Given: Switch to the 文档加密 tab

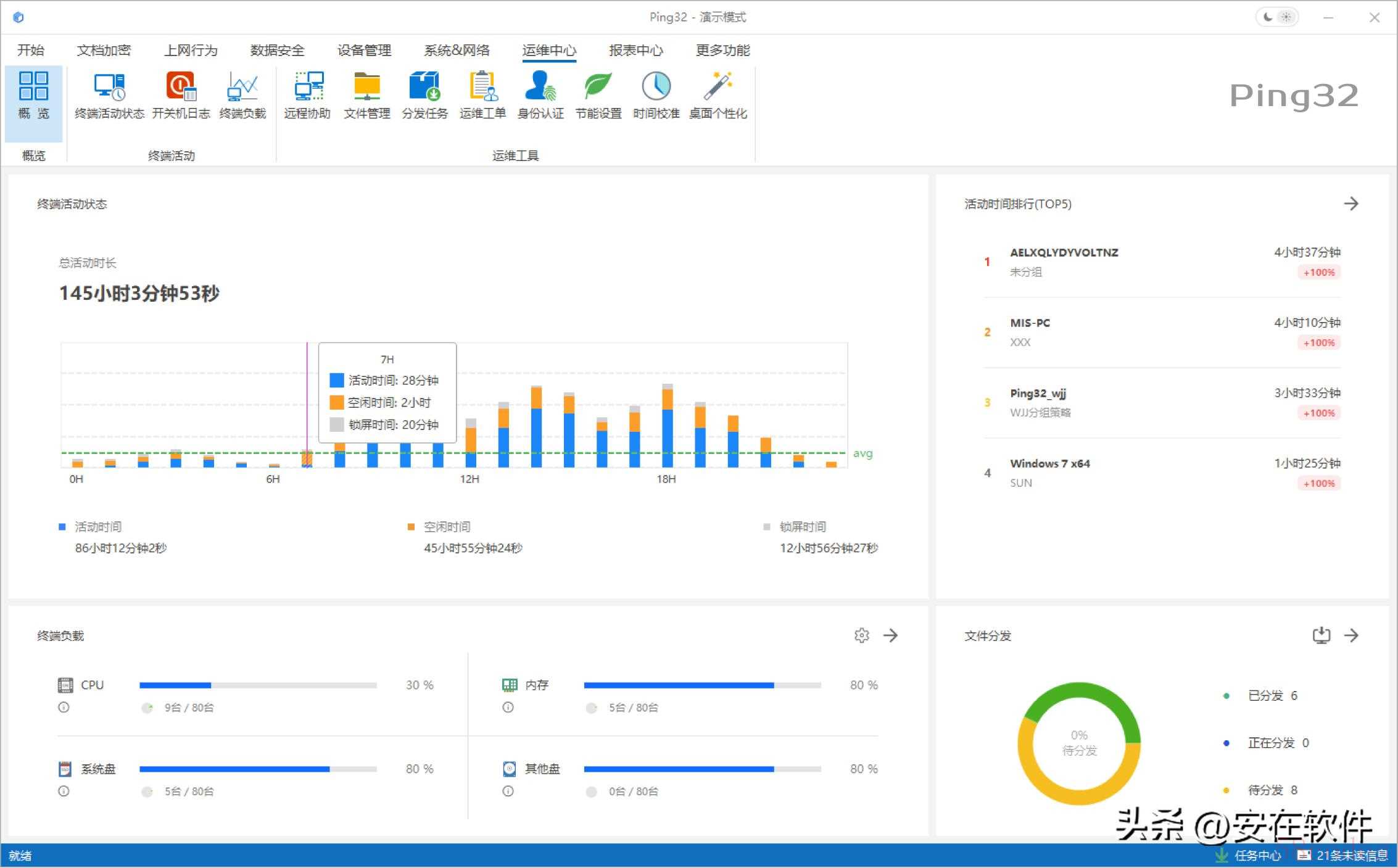Looking at the screenshot, I should pos(104,50).
